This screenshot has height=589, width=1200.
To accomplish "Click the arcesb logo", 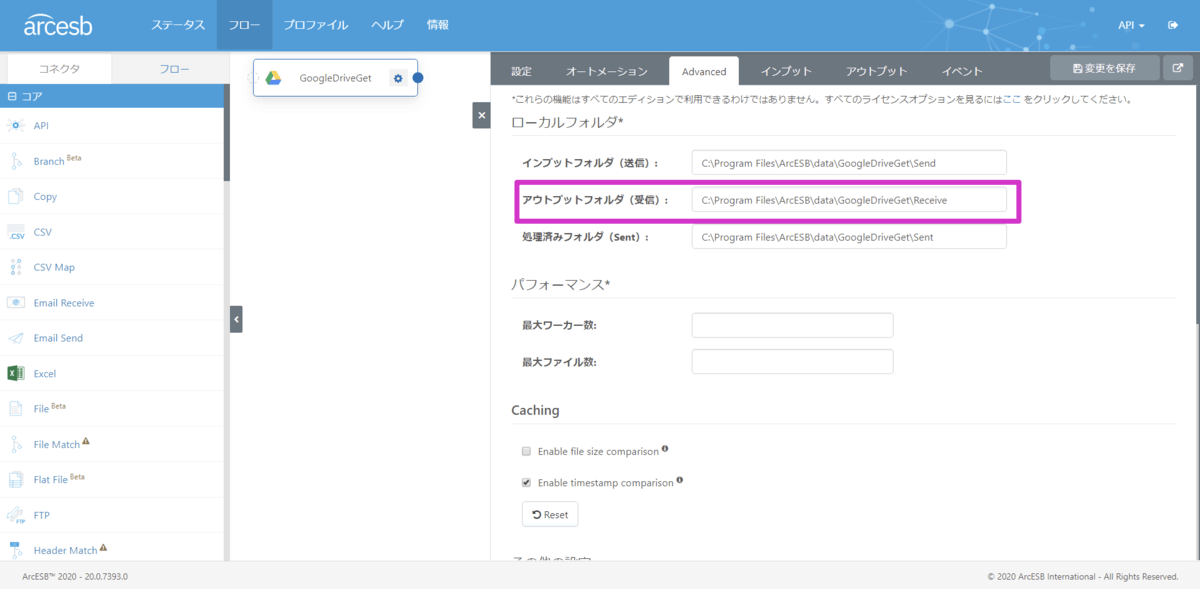I will pos(58,25).
